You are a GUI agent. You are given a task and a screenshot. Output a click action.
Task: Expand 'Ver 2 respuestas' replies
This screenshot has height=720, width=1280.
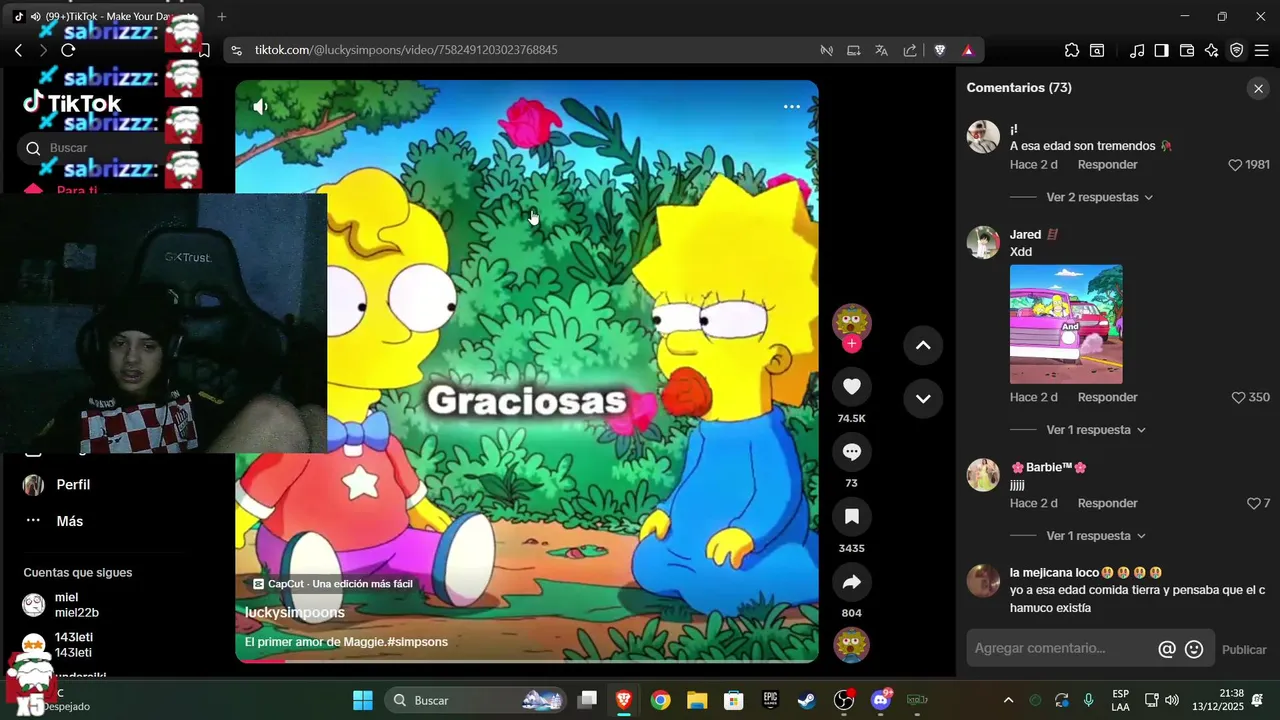point(1098,198)
